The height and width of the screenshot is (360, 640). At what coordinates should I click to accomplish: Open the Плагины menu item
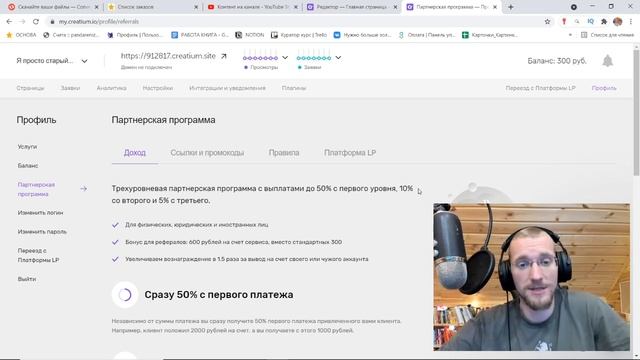294,88
